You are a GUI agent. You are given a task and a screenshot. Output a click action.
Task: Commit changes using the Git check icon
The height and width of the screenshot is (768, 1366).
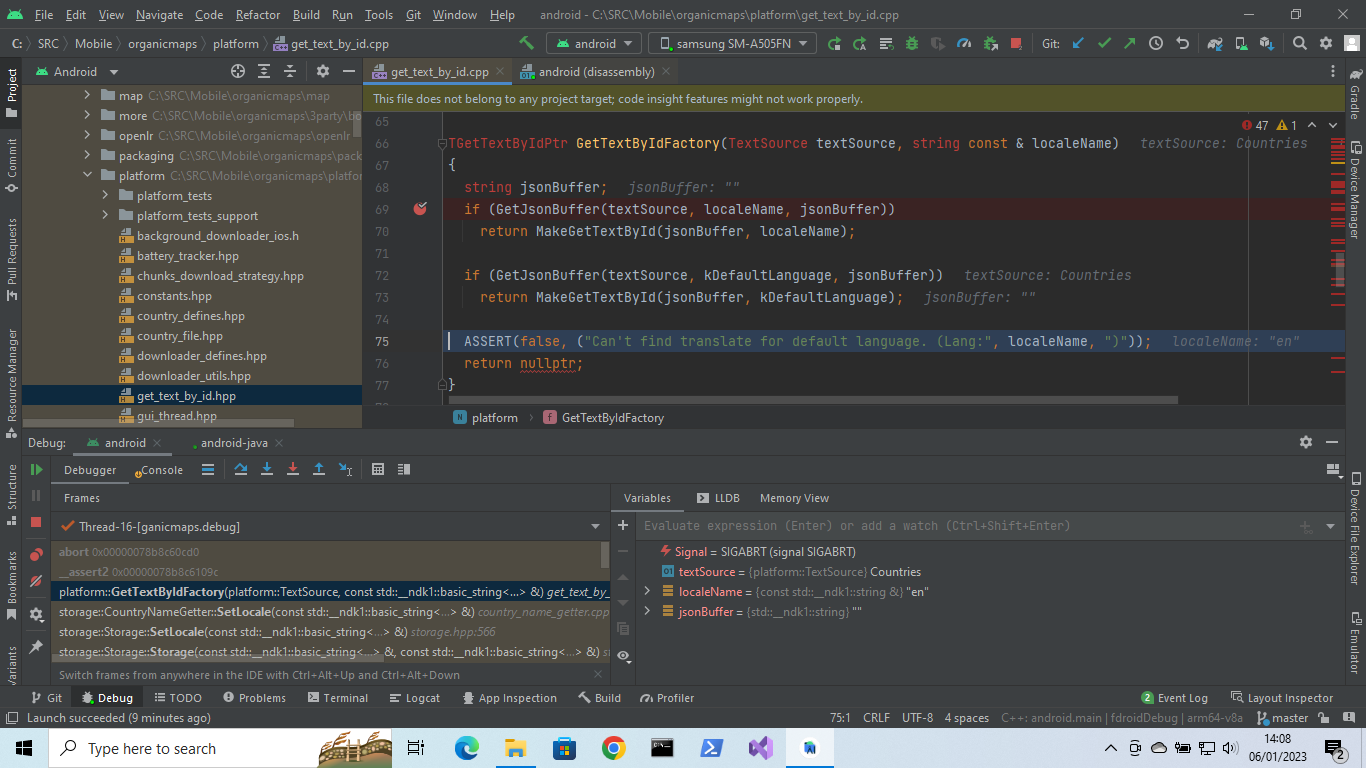(x=1105, y=43)
